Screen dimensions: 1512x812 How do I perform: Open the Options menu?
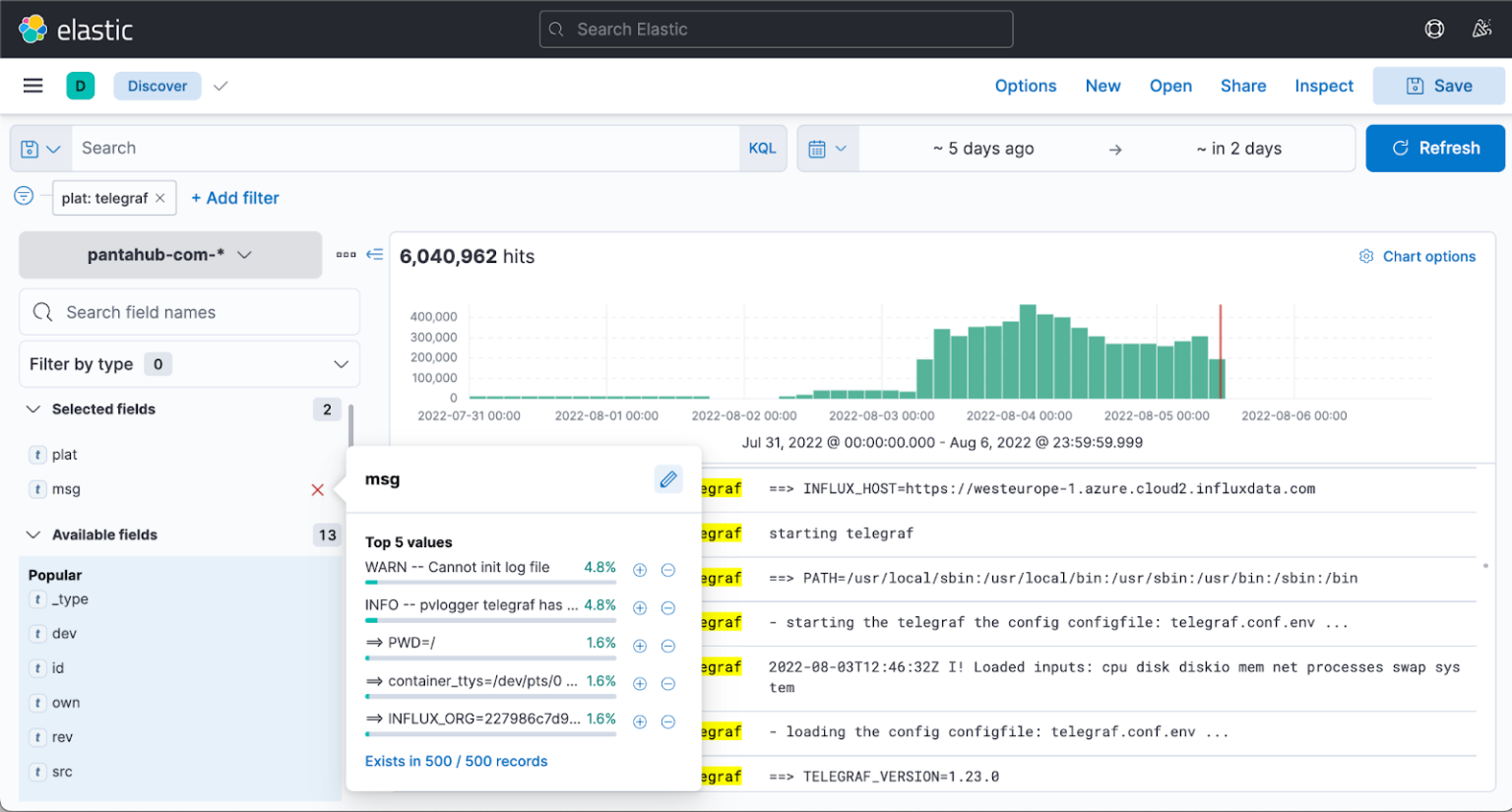pos(1025,86)
